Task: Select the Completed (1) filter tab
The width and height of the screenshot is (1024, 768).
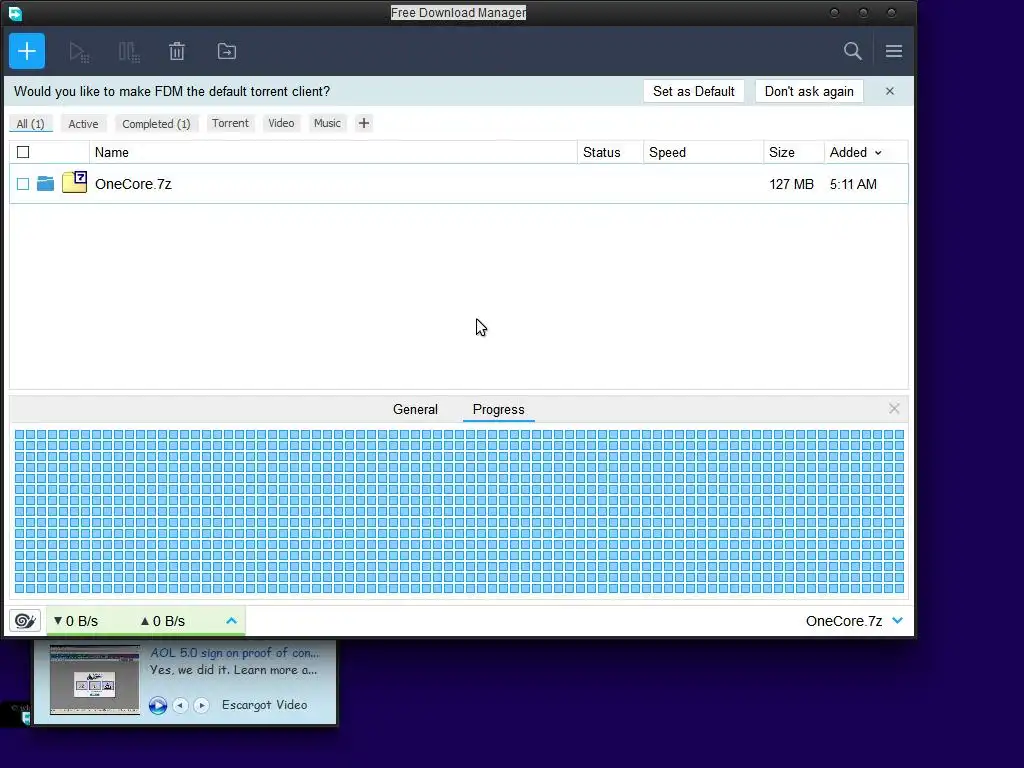Action: click(156, 123)
